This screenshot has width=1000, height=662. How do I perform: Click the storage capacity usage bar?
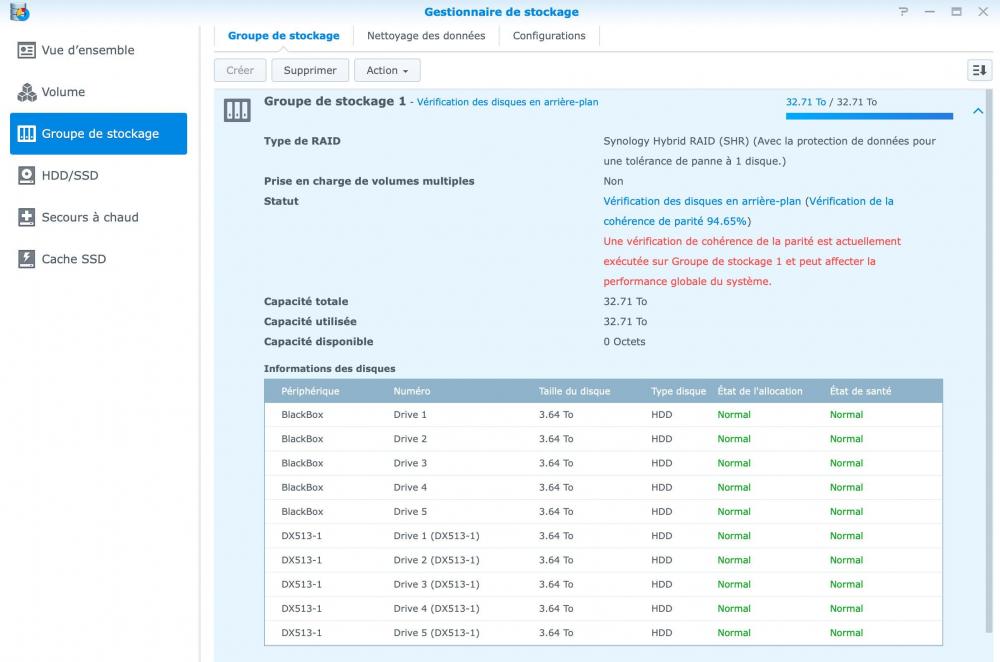click(x=869, y=116)
